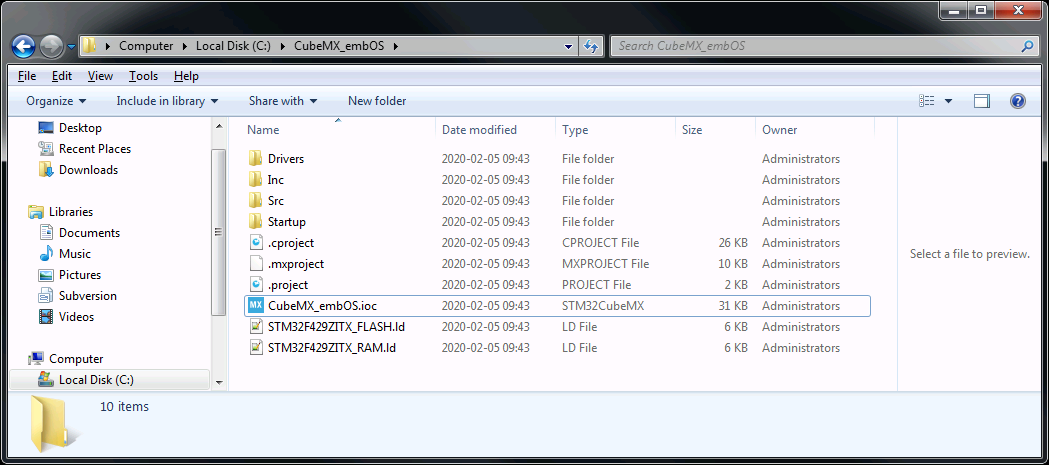Click the .cproject file icon
Viewport: 1049px width, 465px height.
256,243
